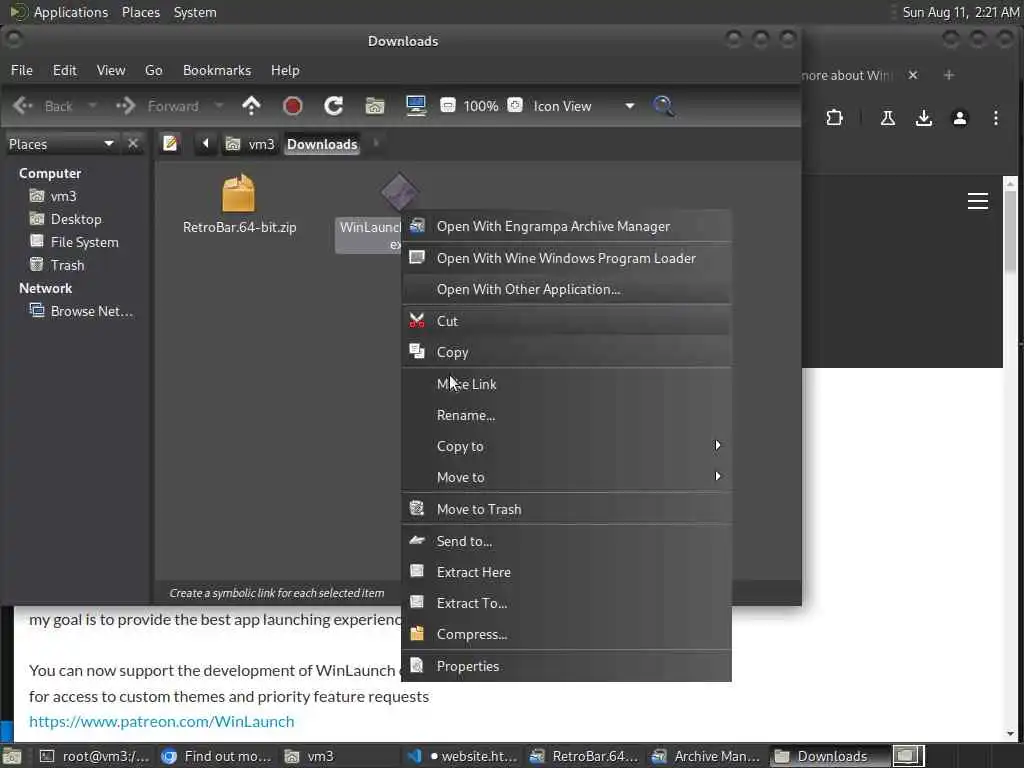Click the Downloads path bar button
This screenshot has width=1024, height=768.
pyautogui.click(x=322, y=144)
